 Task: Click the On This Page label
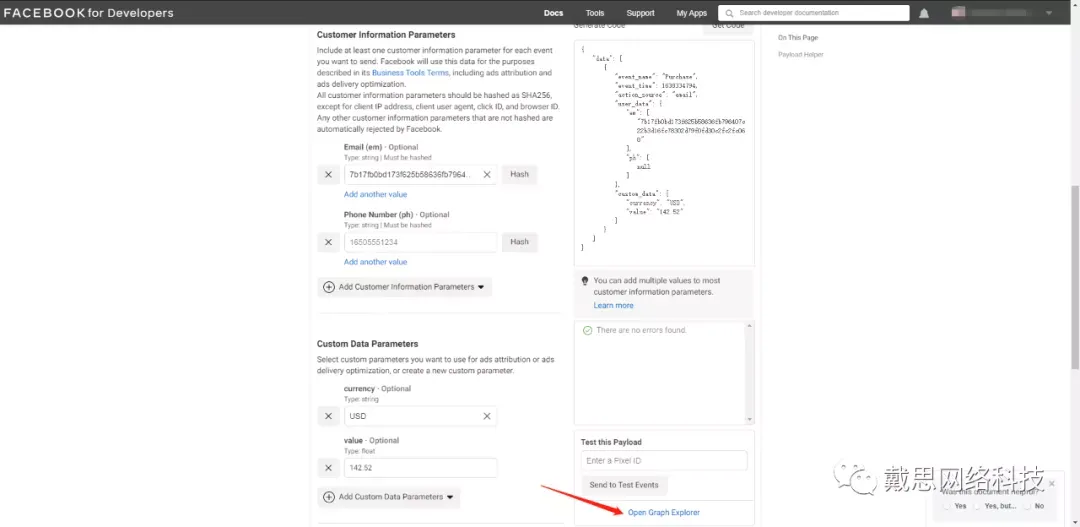pyautogui.click(x=798, y=38)
